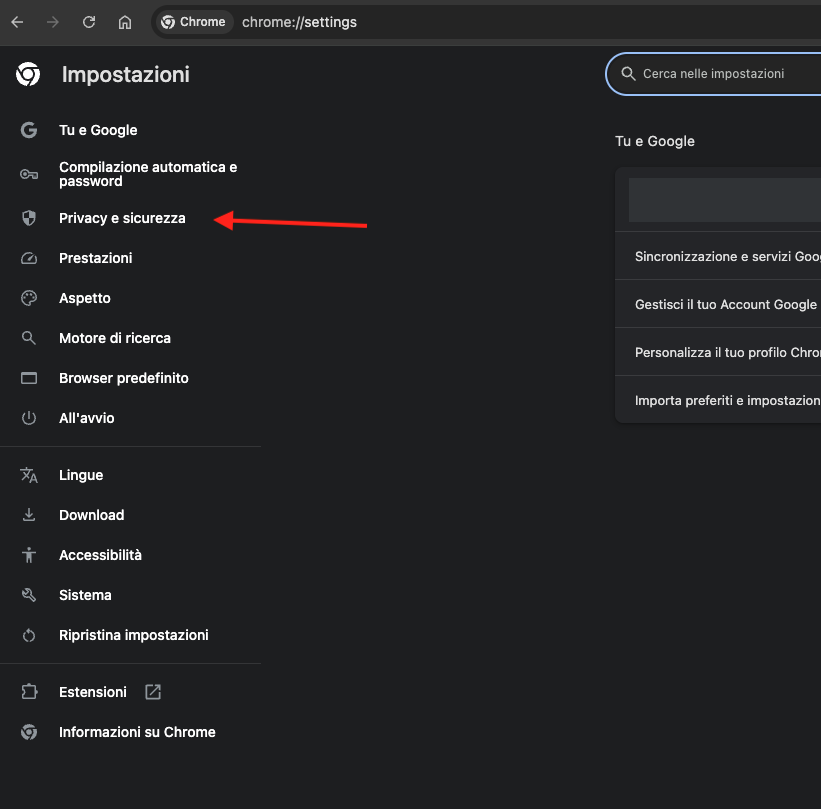Click the puzzle piece Estensioni icon
Viewport: 821px width, 809px height.
click(x=29, y=692)
